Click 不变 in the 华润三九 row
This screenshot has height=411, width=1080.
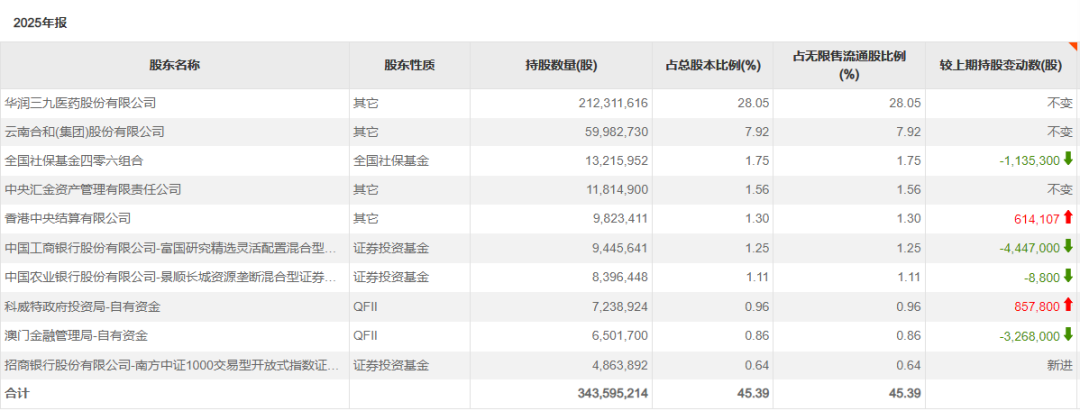pyautogui.click(x=1060, y=103)
